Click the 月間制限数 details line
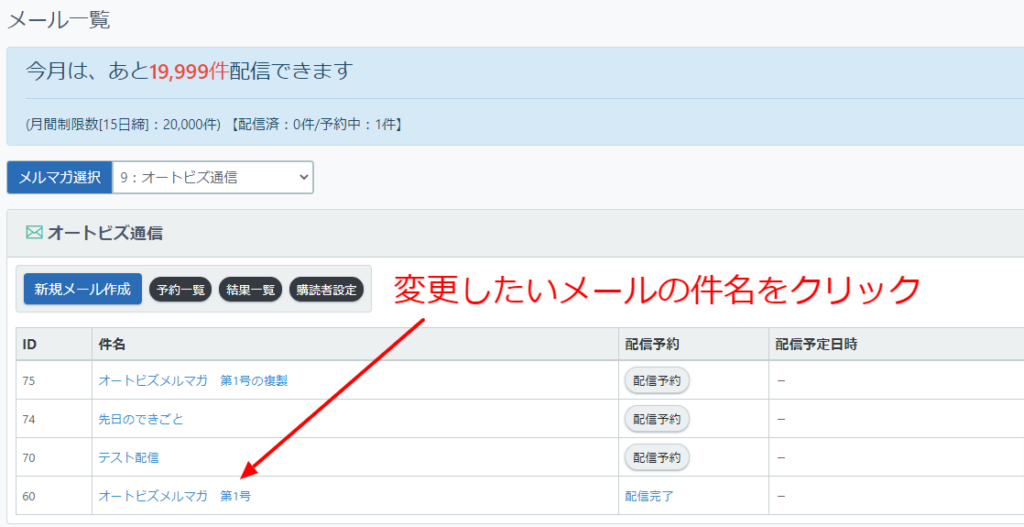 tap(214, 124)
